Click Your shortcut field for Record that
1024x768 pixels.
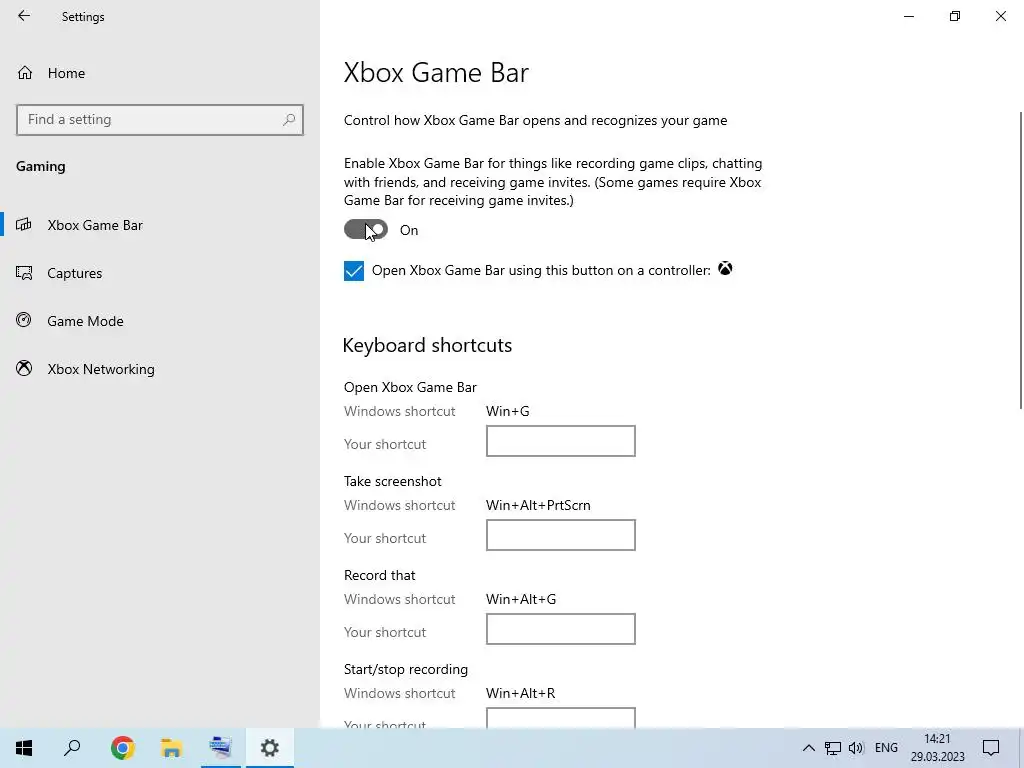(560, 629)
